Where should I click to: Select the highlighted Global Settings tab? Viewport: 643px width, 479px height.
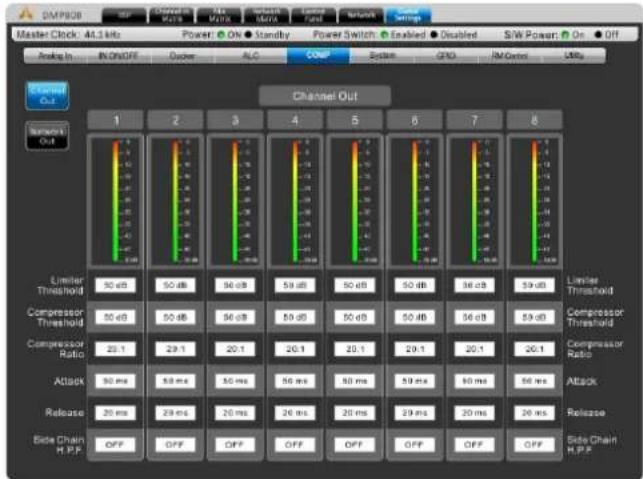click(x=408, y=15)
